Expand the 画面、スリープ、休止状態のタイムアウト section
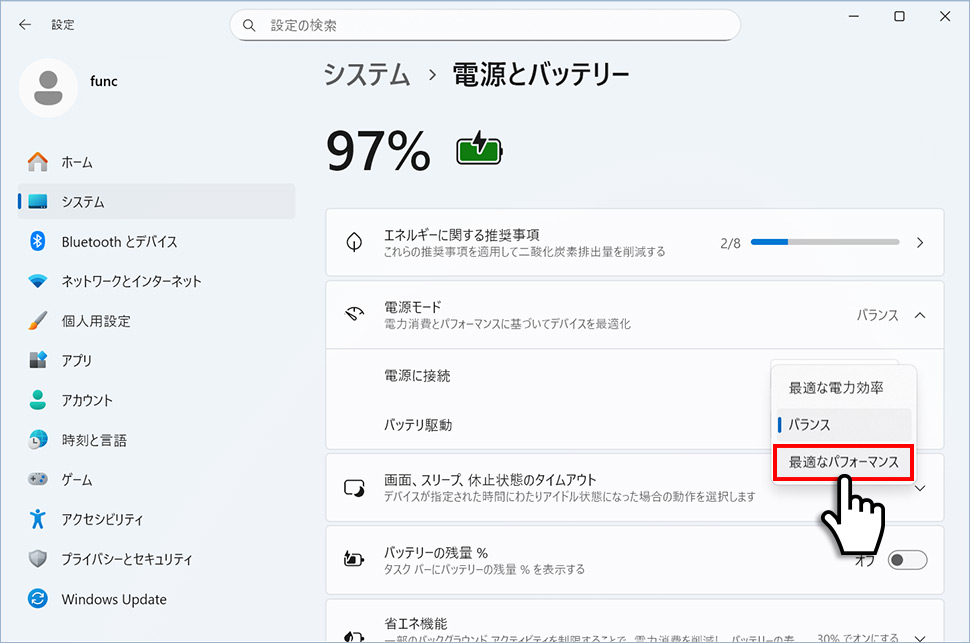This screenshot has width=970, height=643. point(920,487)
